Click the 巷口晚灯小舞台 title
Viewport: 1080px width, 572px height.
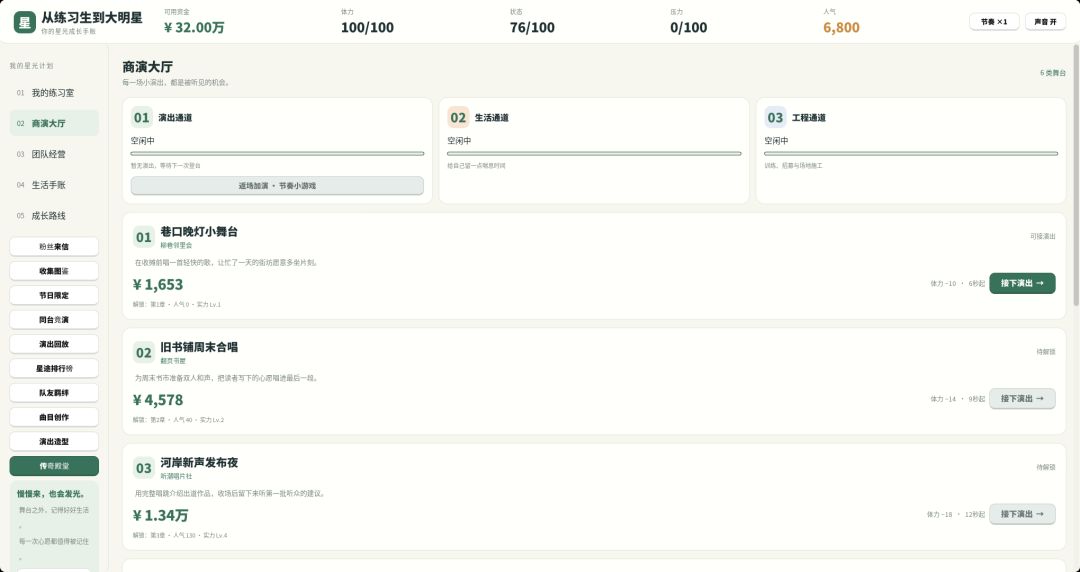coord(199,232)
